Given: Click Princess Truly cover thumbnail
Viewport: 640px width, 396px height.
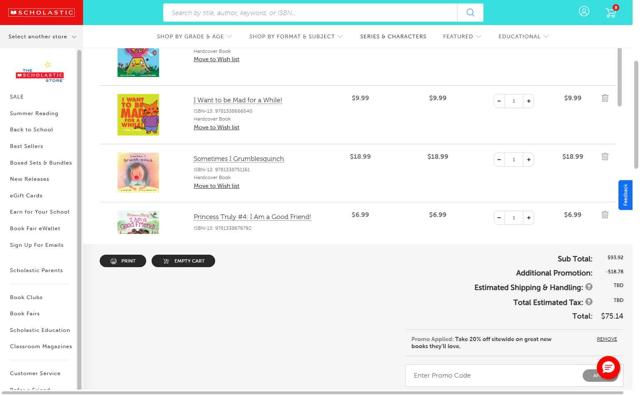Looking at the screenshot, I should tap(138, 222).
